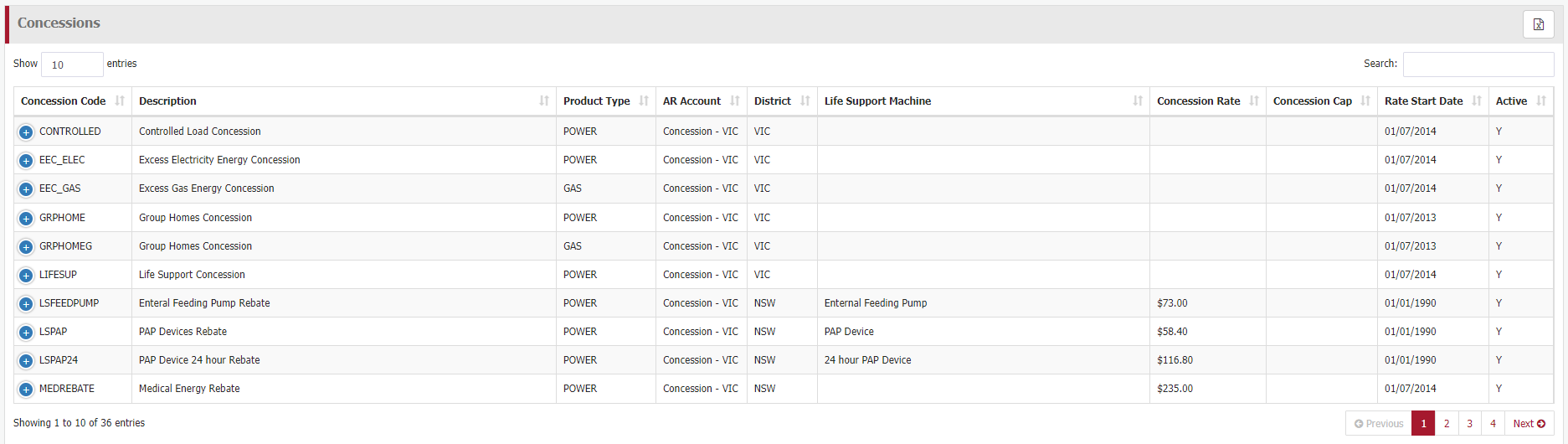Image resolution: width=1568 pixels, height=444 pixels.
Task: Click plus icon beside GRPHOMEG
Action: (26, 247)
